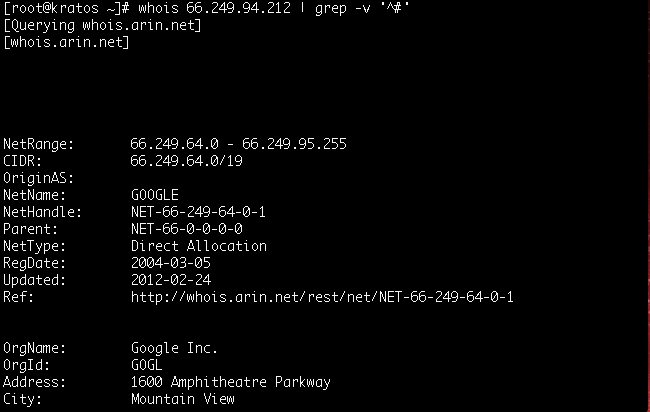Click the NetName value GOOGLE
This screenshot has width=650, height=412.
pyautogui.click(x=154, y=195)
